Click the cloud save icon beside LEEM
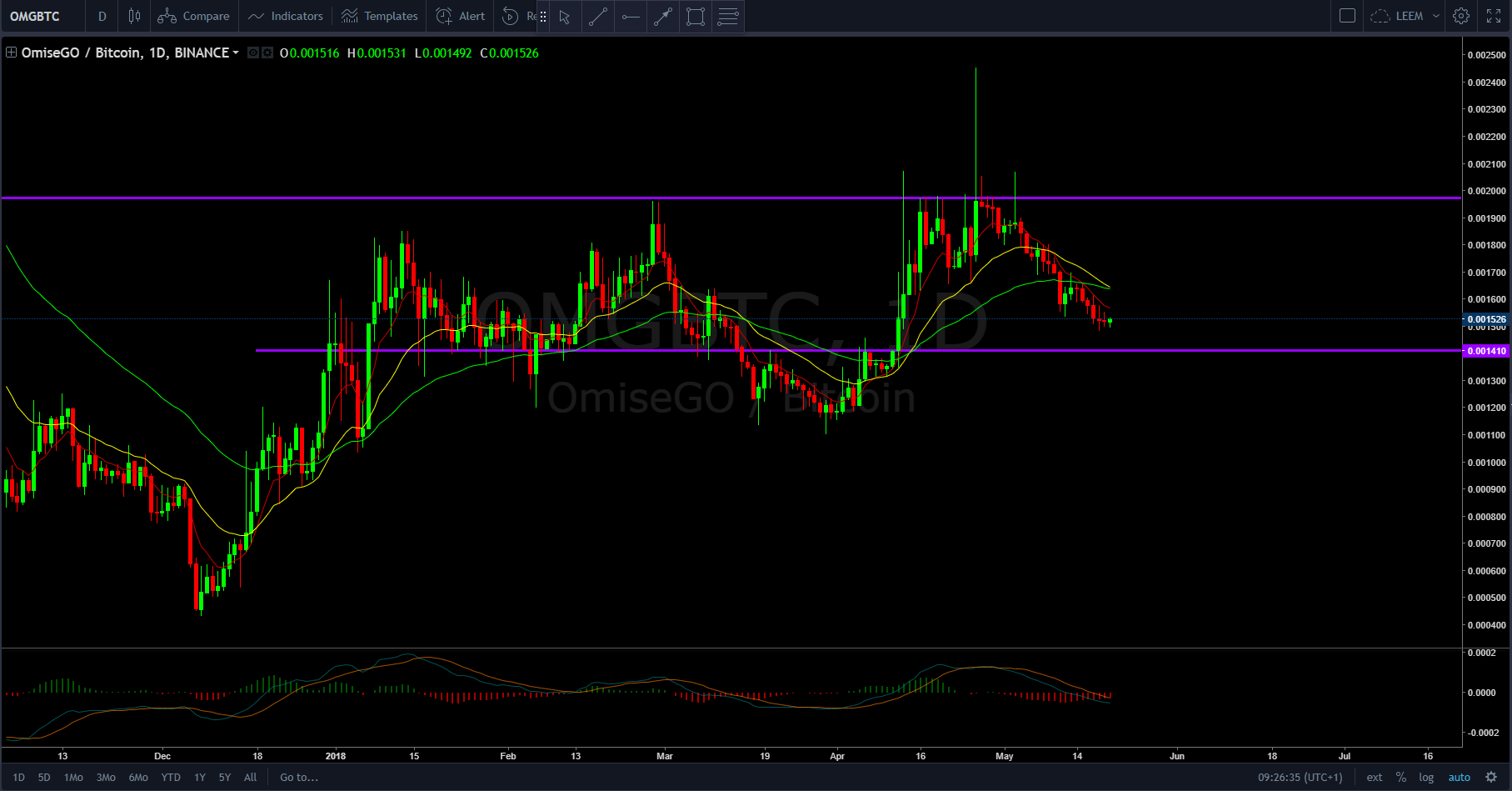 point(1380,16)
